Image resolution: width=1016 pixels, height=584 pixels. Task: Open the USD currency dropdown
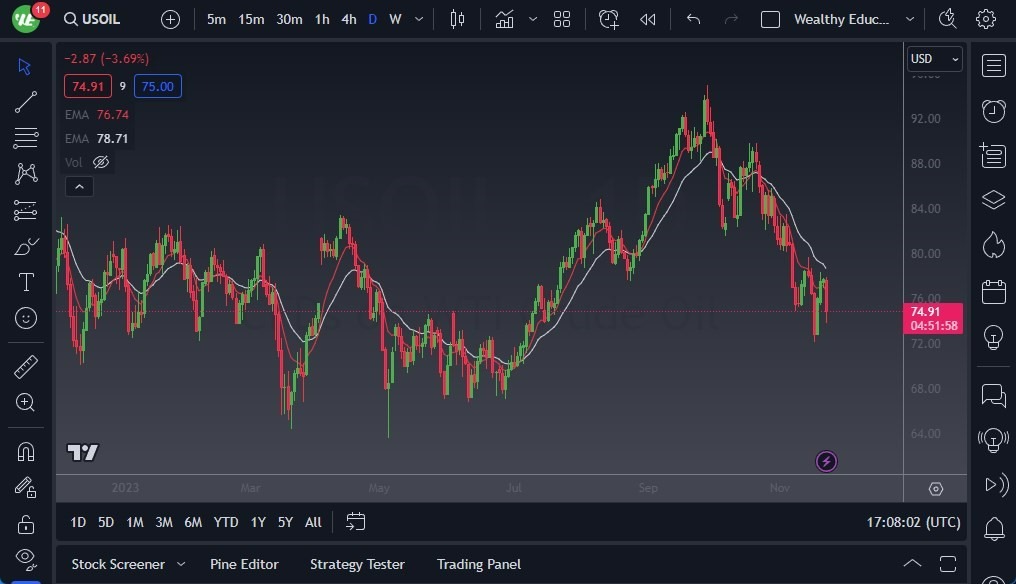pyautogui.click(x=934, y=58)
